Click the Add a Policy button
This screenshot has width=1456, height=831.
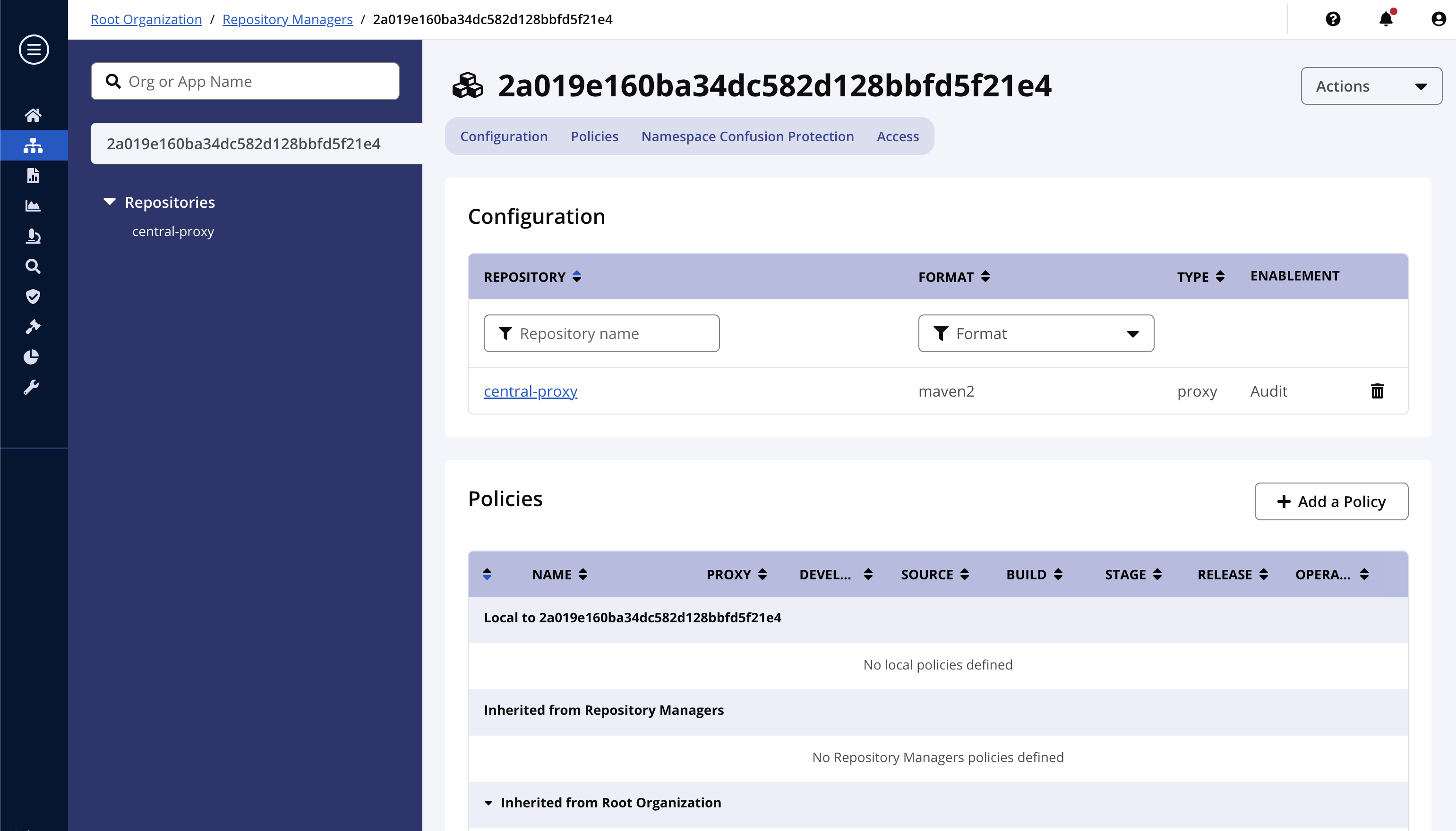[x=1331, y=502]
